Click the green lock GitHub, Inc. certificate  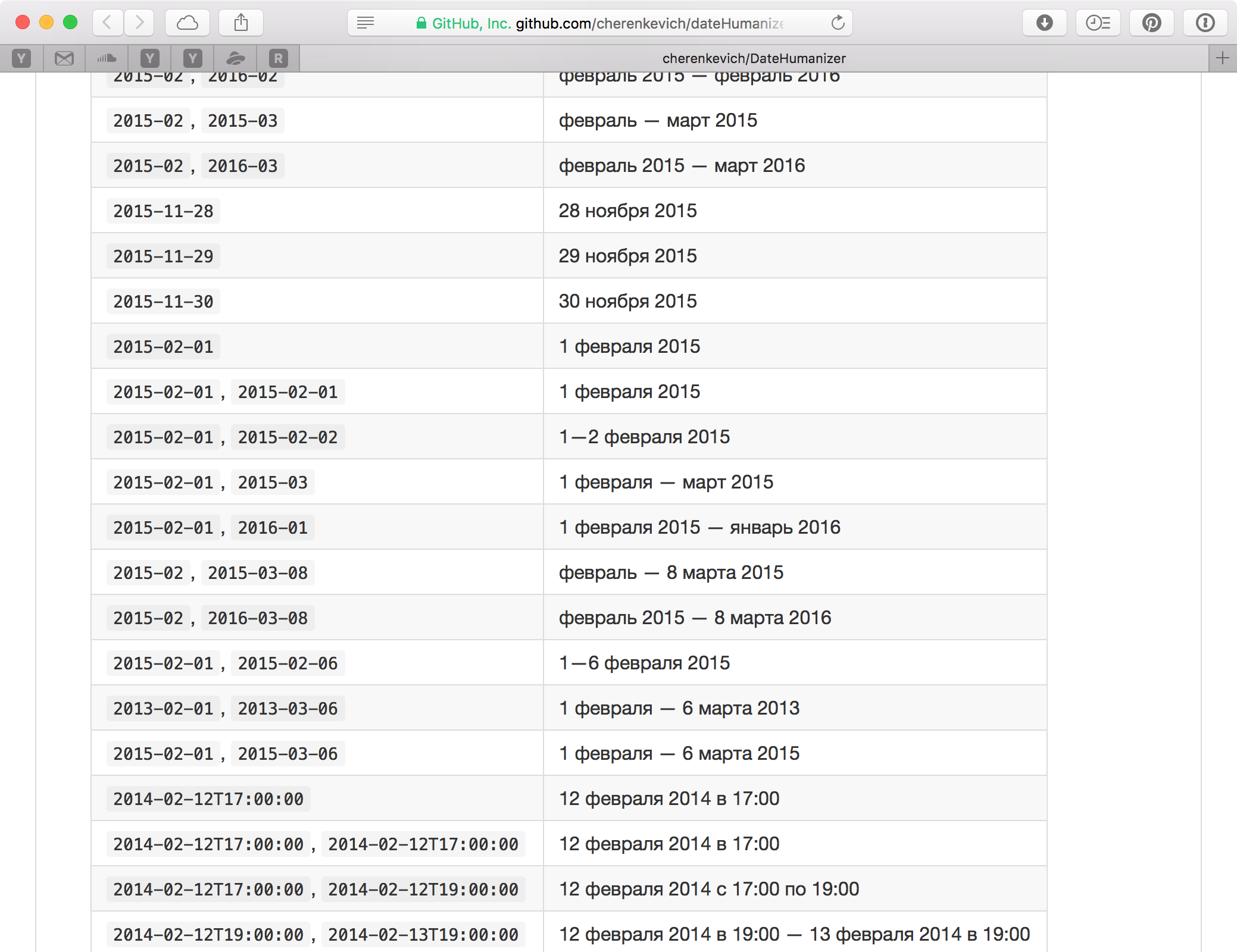coord(463,23)
